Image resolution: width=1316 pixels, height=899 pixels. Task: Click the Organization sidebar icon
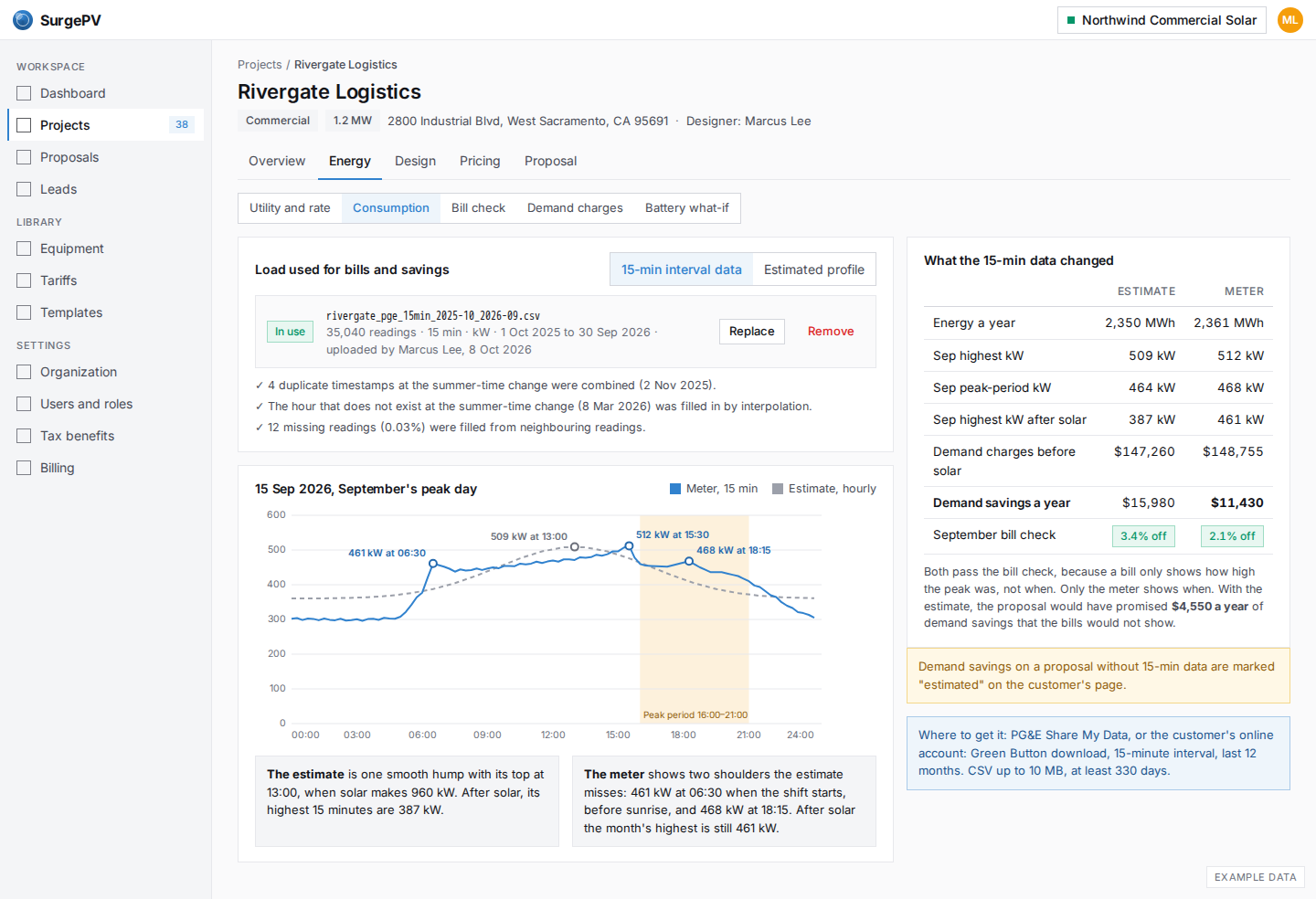[24, 372]
